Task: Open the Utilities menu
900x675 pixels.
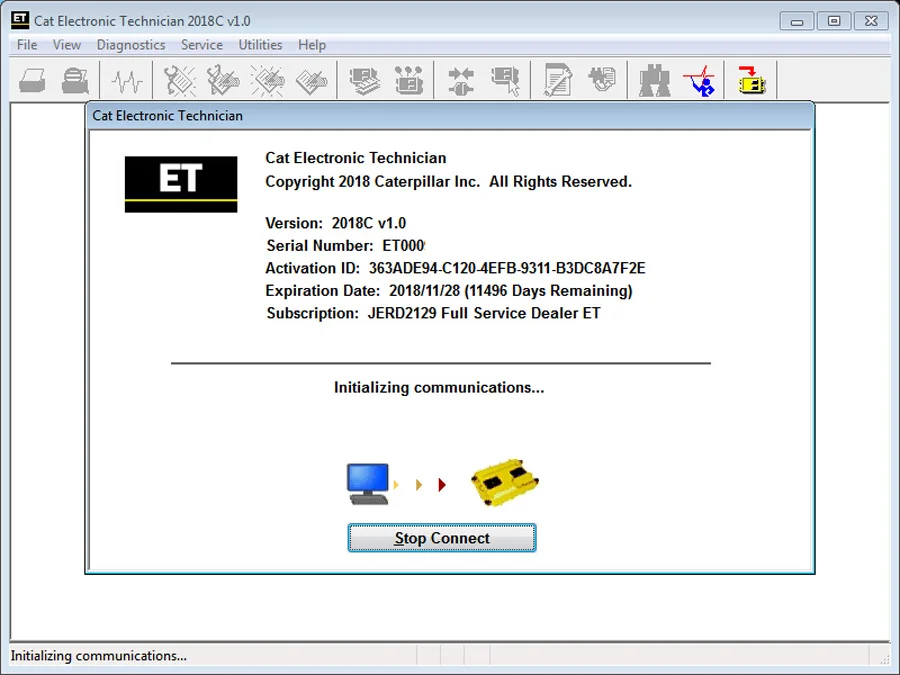Action: click(x=260, y=45)
